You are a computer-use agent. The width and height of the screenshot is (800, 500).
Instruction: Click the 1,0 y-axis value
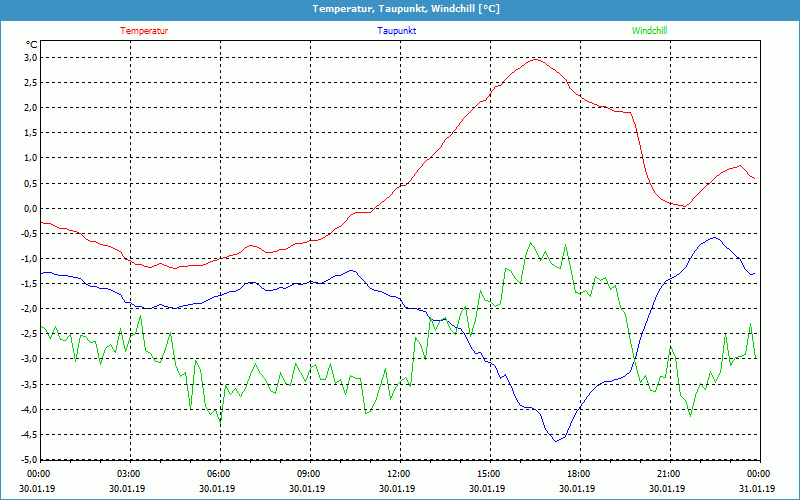[31, 158]
